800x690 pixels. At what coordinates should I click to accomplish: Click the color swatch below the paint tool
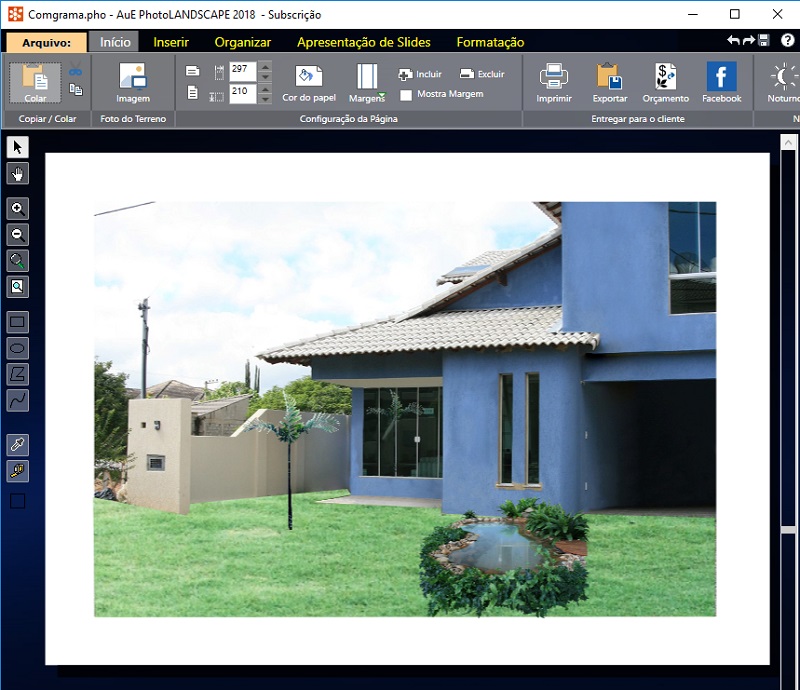click(x=18, y=501)
